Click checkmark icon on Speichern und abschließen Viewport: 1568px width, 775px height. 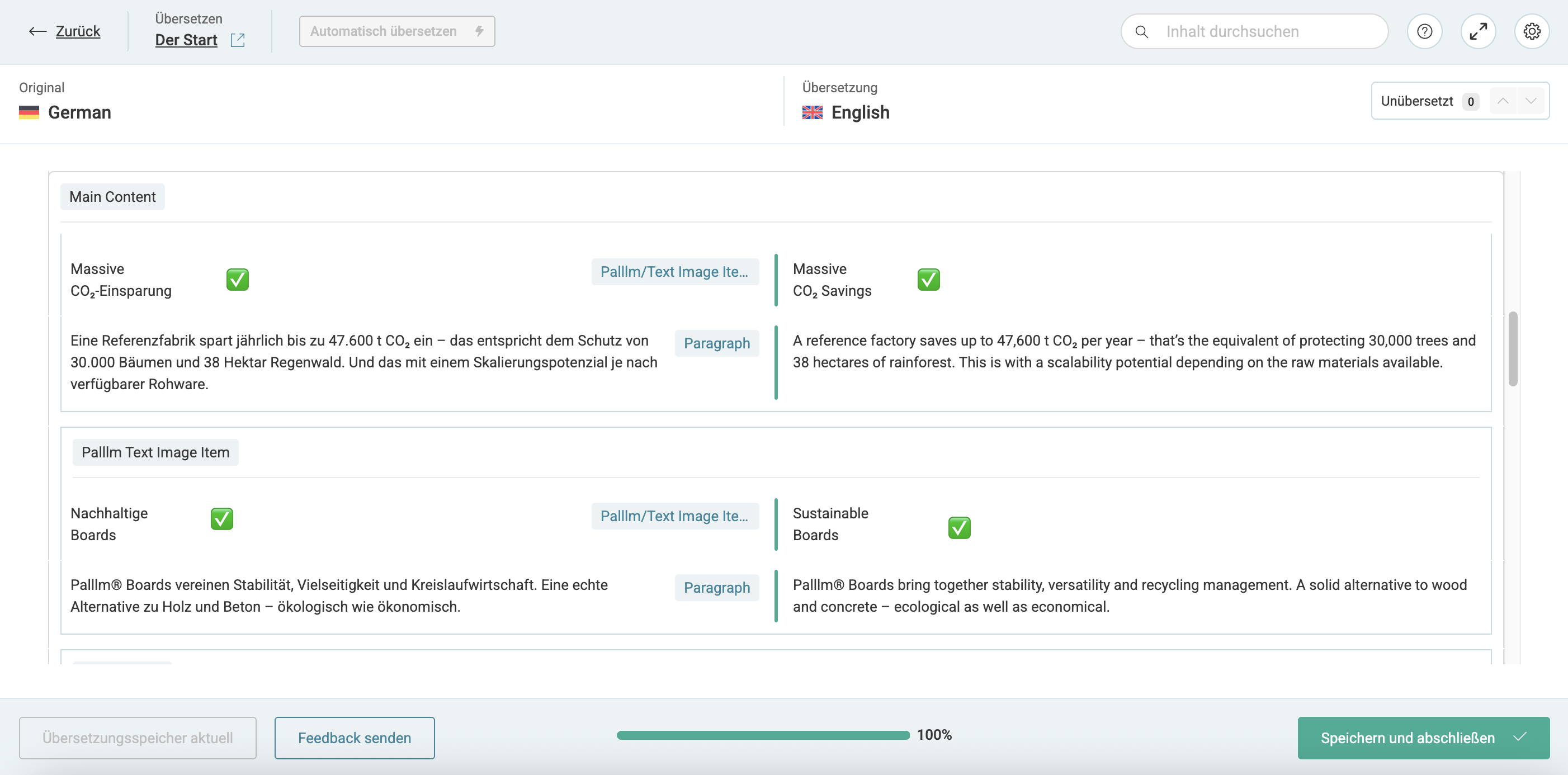pyautogui.click(x=1520, y=736)
